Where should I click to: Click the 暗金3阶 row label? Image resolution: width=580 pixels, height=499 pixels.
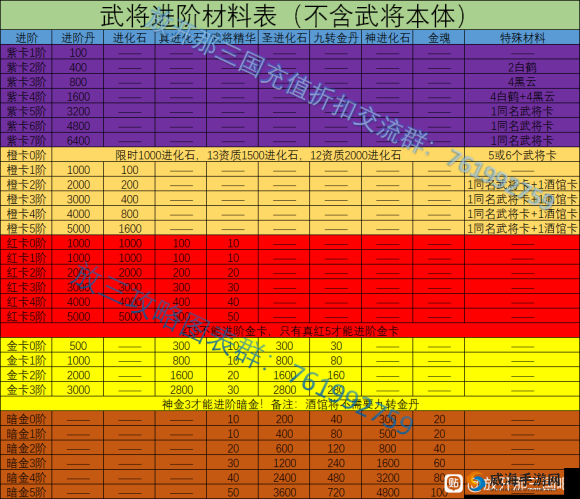pos(26,463)
